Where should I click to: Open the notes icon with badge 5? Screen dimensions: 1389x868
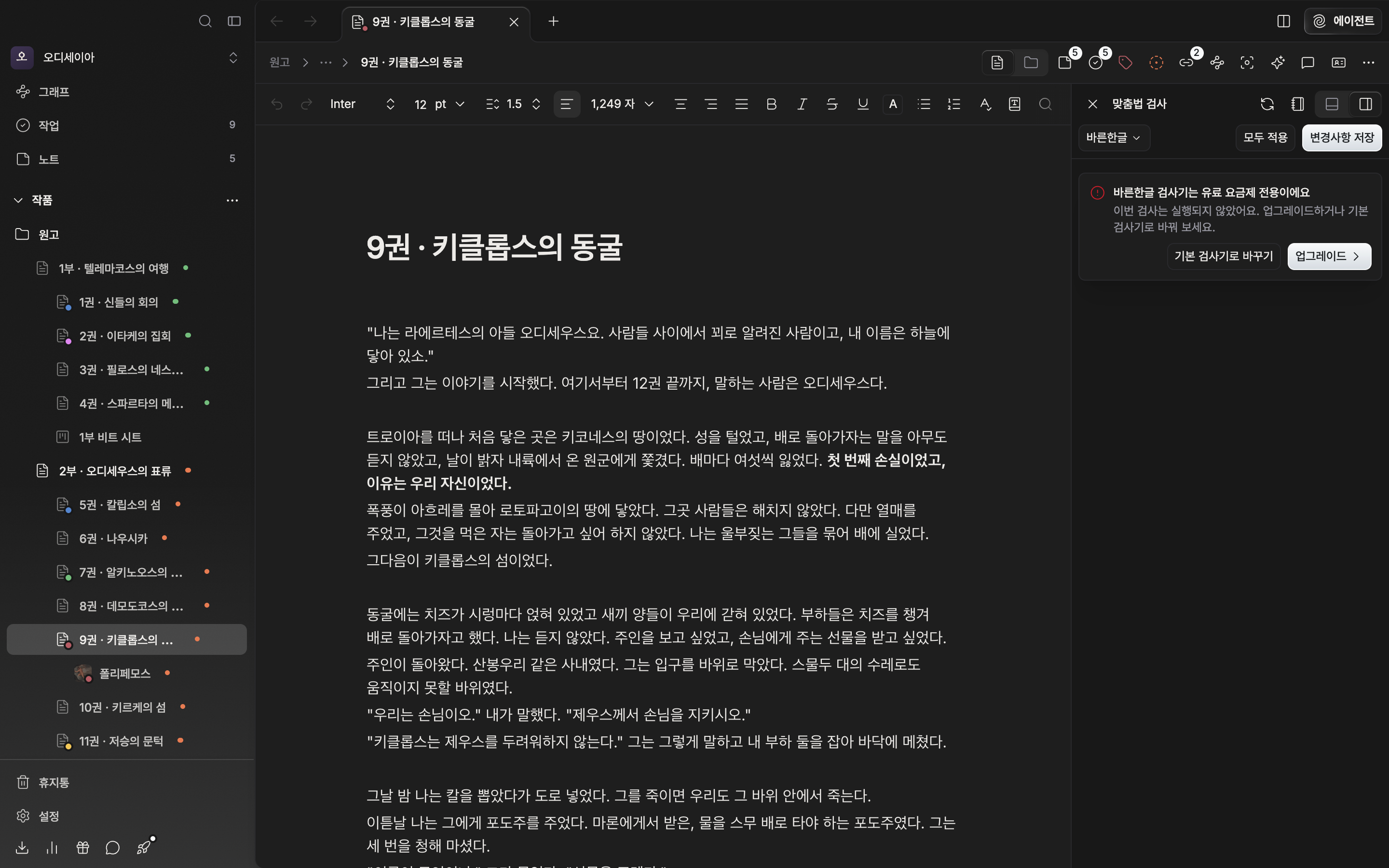coord(1065,62)
